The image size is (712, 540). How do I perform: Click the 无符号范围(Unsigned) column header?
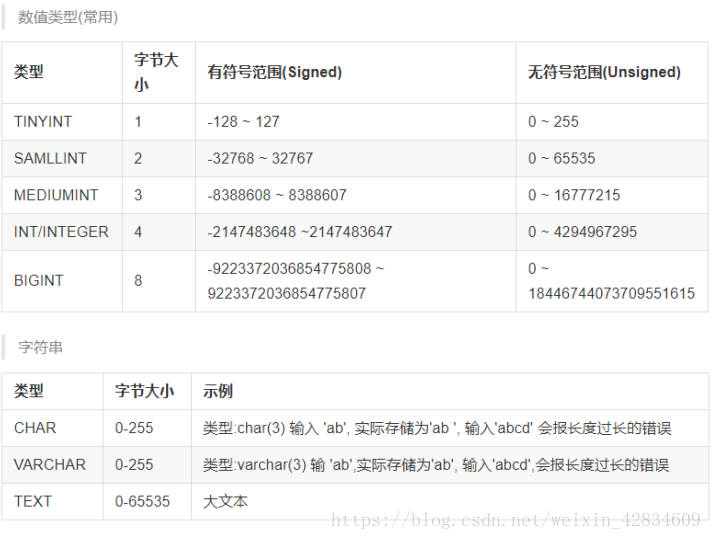[612, 73]
